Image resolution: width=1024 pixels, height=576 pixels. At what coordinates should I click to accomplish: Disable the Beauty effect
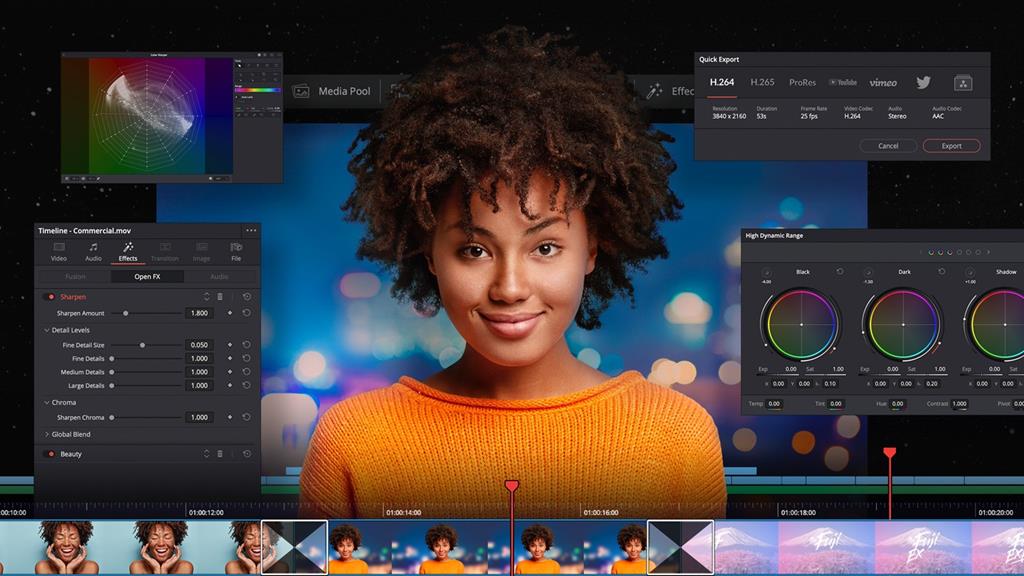(x=54, y=452)
